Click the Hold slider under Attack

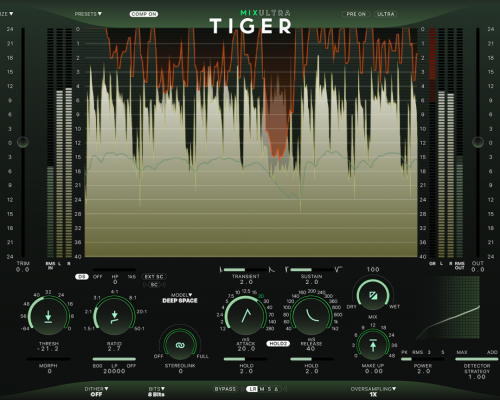(x=245, y=359)
